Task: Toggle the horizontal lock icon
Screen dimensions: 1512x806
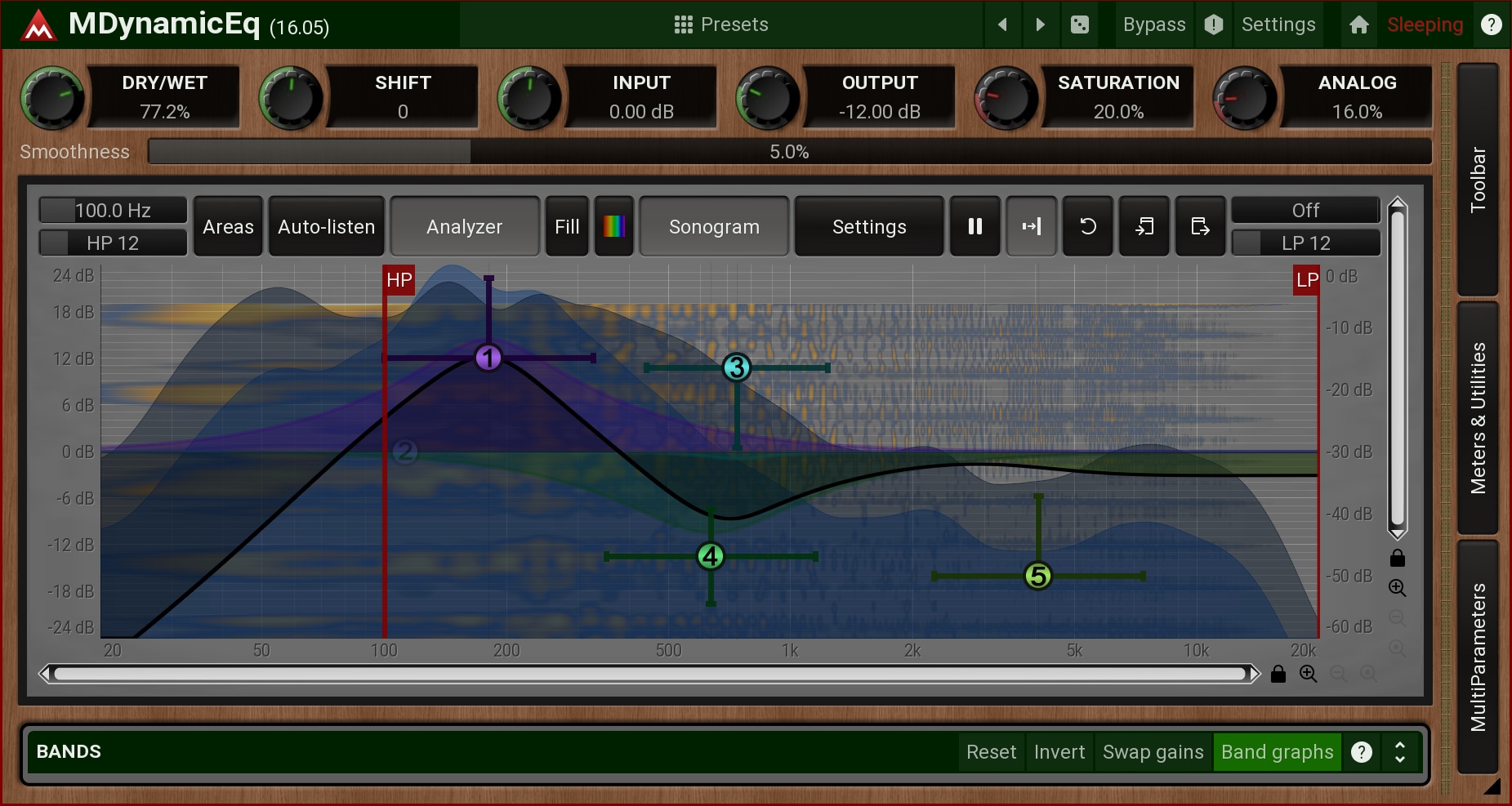Action: [1278, 674]
